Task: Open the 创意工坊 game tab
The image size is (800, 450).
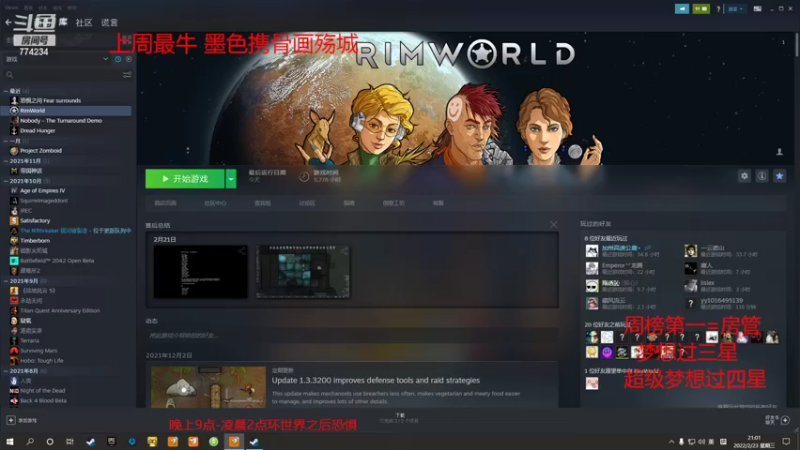Action: [x=393, y=203]
